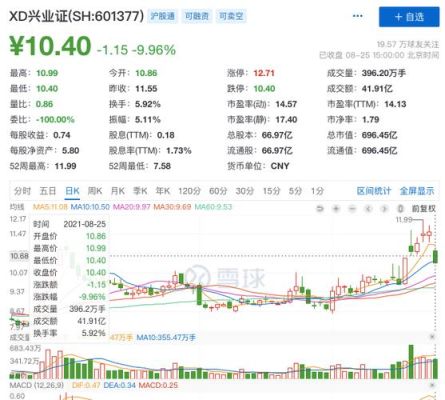The image size is (445, 400).
Task: Click the phone-shaped chart toolbar icon
Action: (x=400, y=209)
